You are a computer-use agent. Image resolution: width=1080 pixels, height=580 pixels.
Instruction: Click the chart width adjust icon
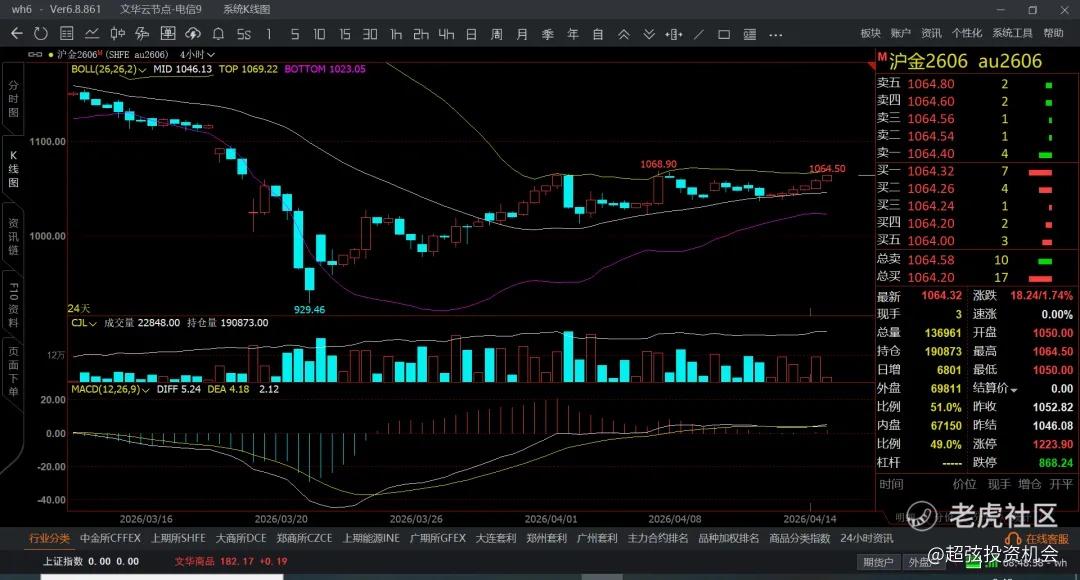tap(674, 34)
